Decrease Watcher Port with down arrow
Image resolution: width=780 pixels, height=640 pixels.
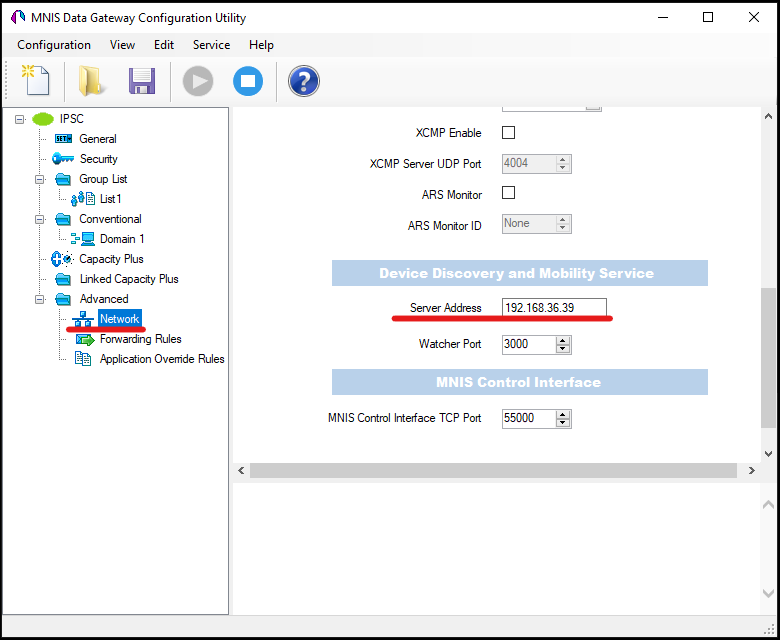pos(563,349)
